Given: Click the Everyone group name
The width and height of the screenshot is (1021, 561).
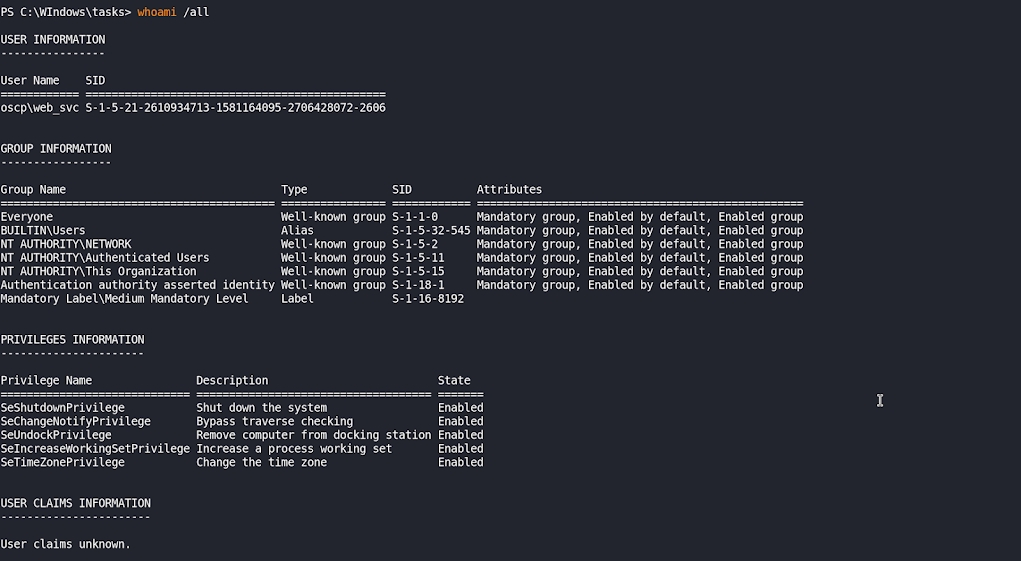Looking at the screenshot, I should tap(27, 217).
